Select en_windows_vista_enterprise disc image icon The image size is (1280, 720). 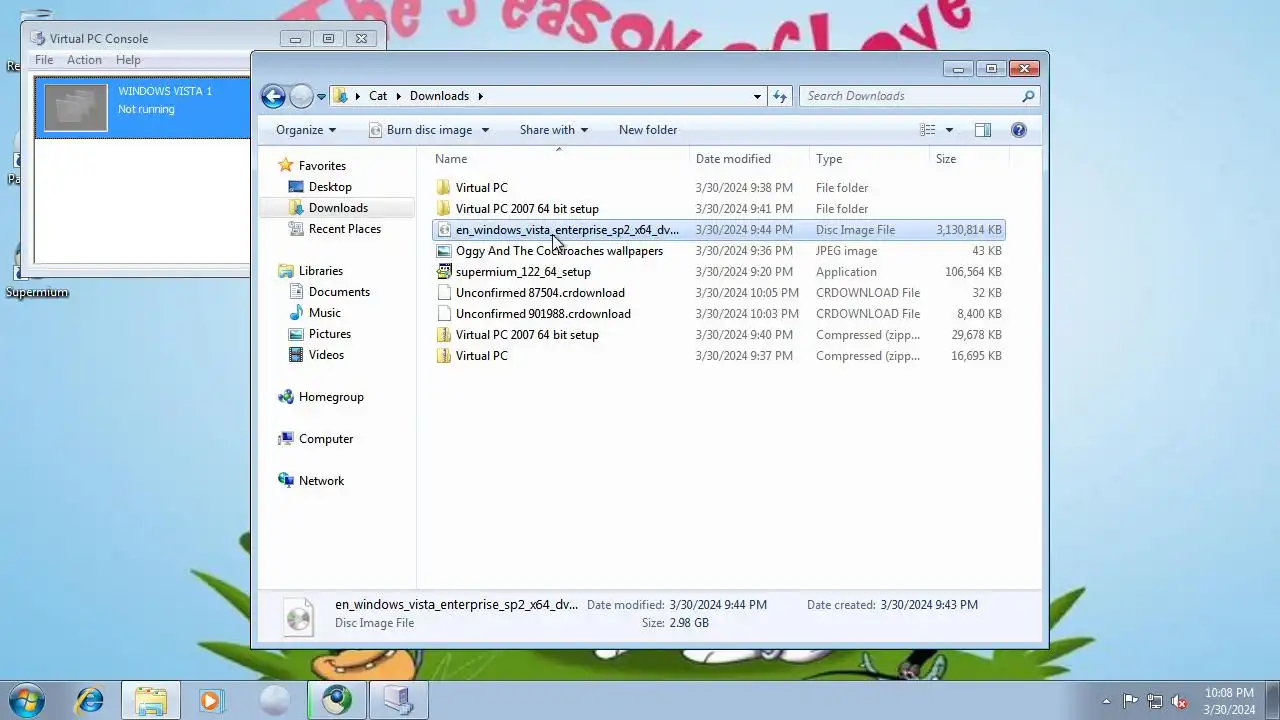pos(444,230)
